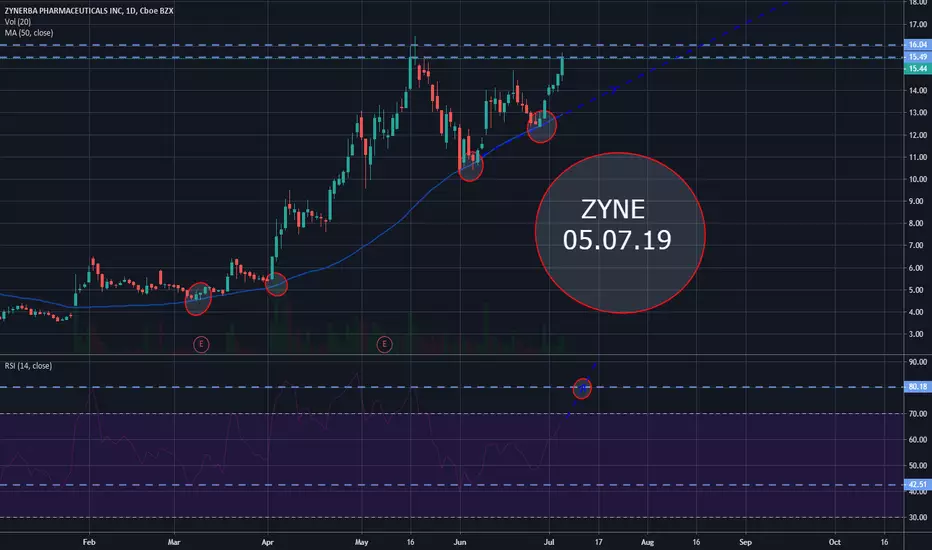Click the 5.00 price scale value
This screenshot has width=932, height=550.
(x=918, y=290)
